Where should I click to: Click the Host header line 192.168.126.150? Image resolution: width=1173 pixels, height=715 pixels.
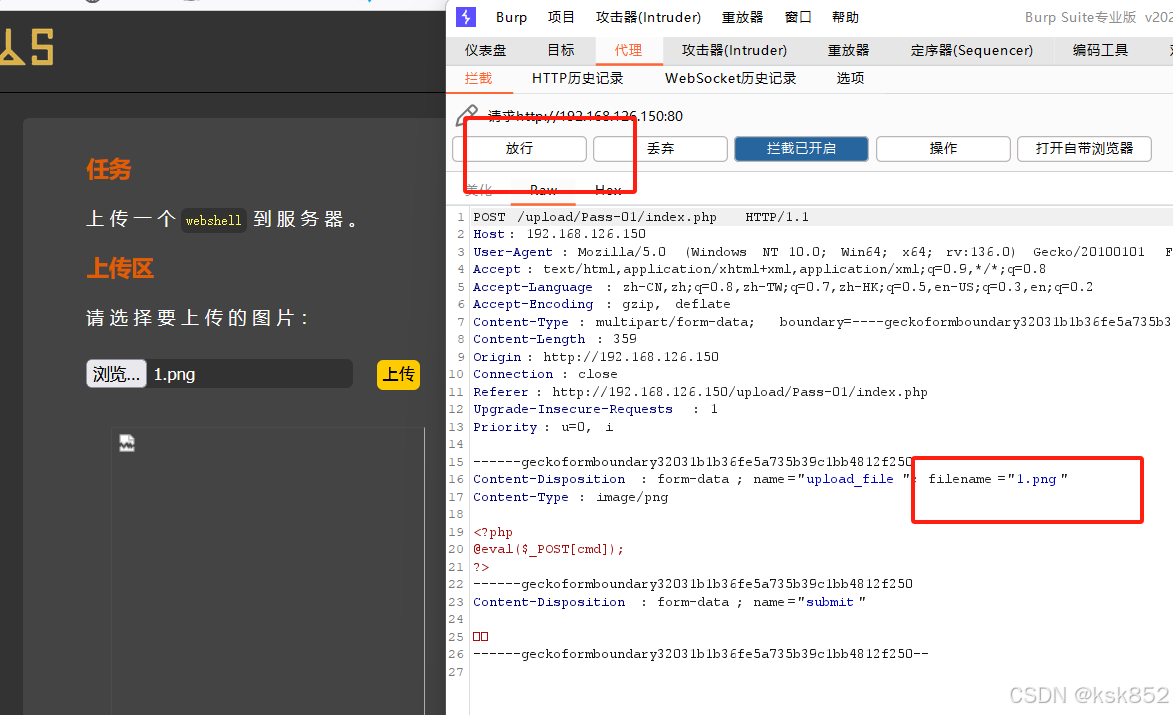pyautogui.click(x=559, y=234)
